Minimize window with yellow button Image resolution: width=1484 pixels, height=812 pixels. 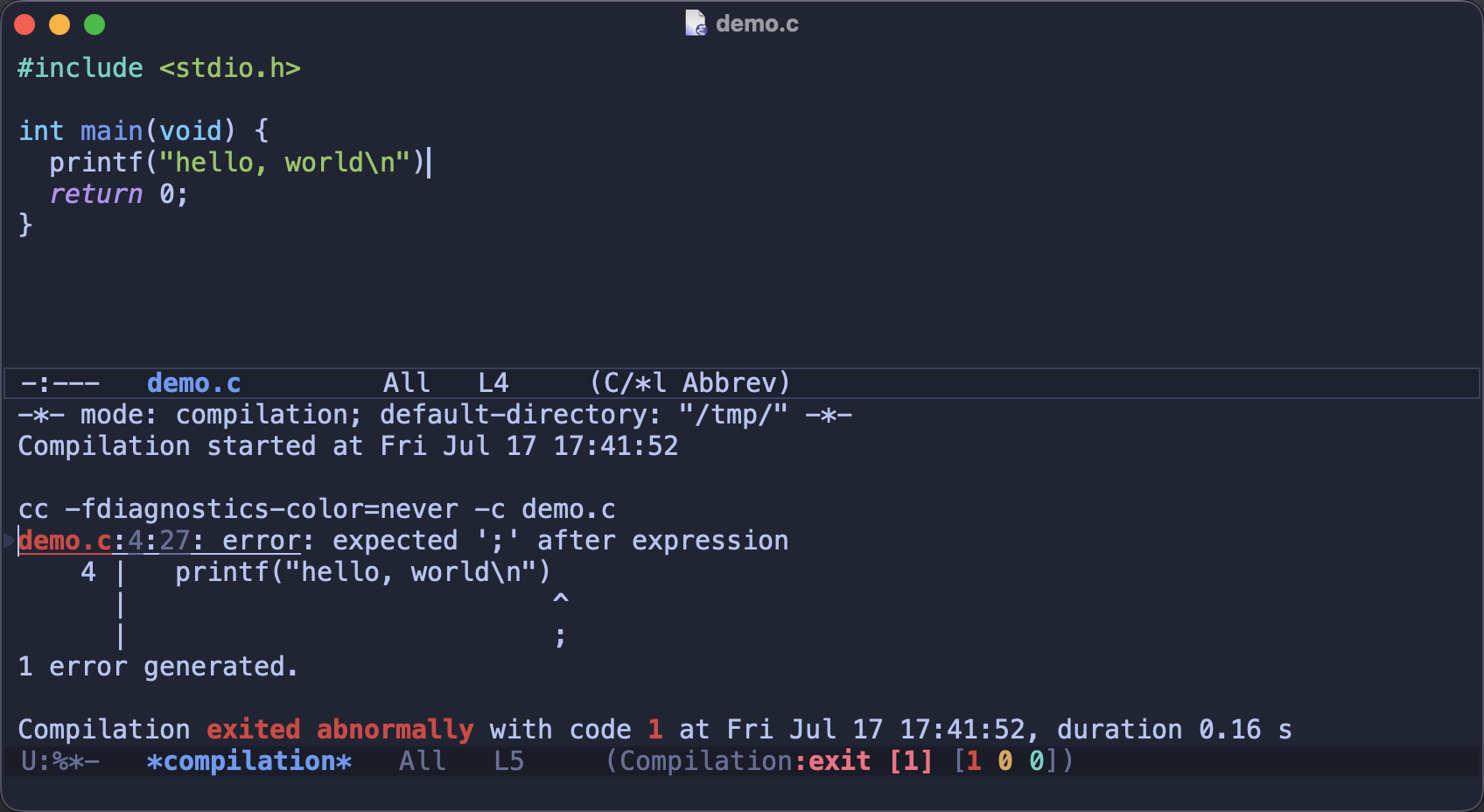click(59, 24)
